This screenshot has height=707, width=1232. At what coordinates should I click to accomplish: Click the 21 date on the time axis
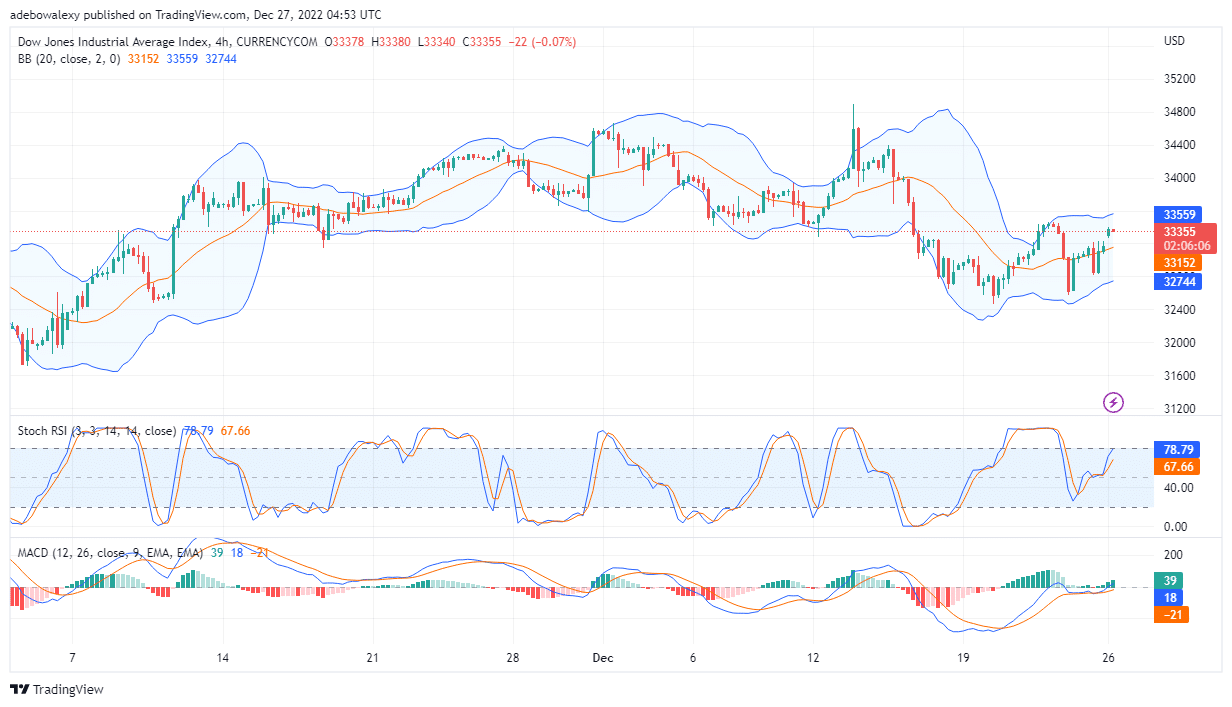pos(371,658)
